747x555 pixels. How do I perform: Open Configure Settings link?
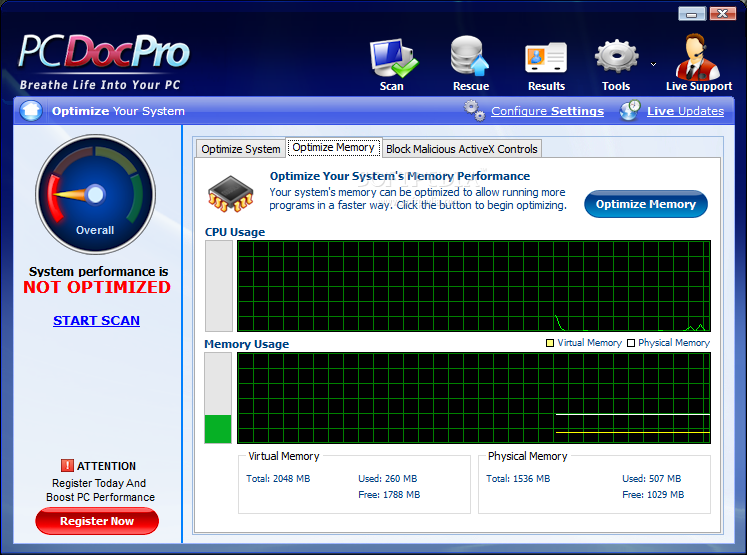tap(547, 111)
